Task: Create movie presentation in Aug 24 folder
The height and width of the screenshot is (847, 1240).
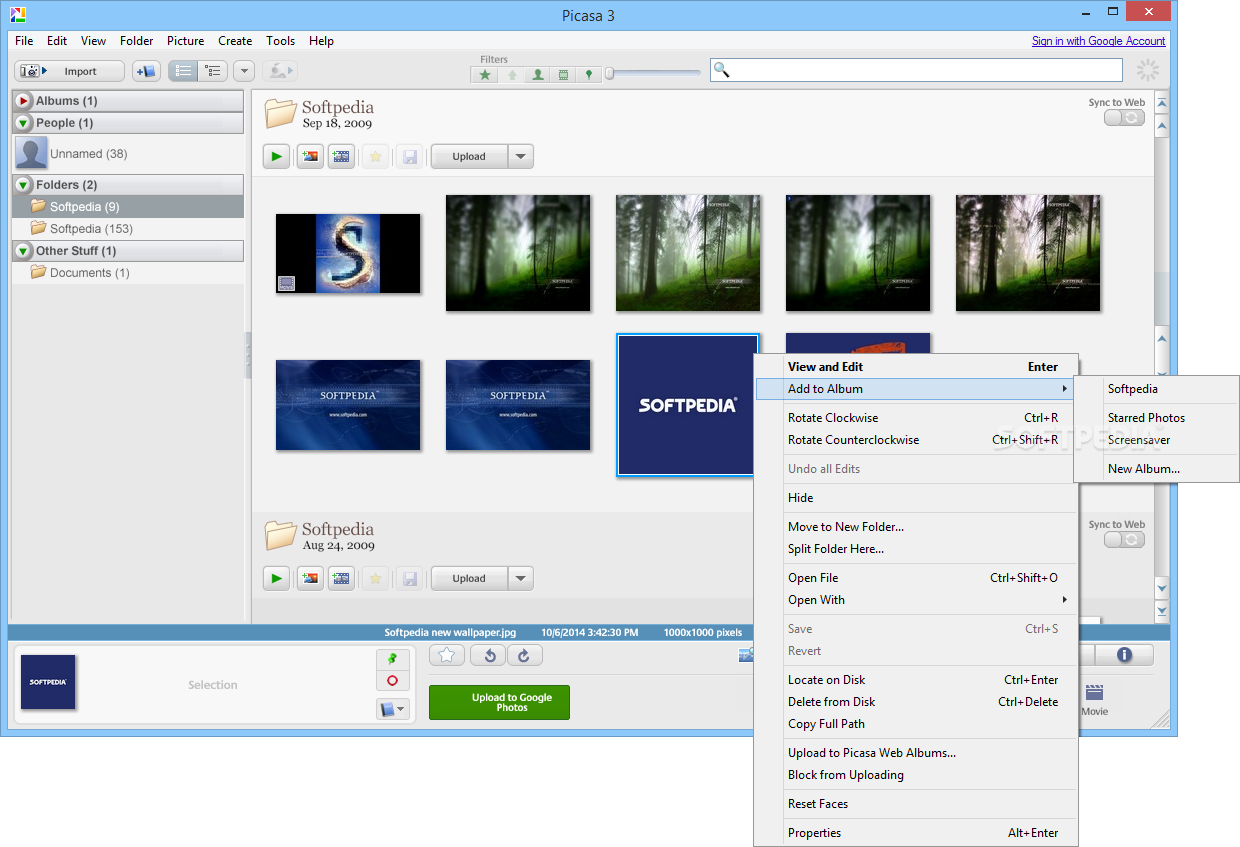Action: [341, 578]
